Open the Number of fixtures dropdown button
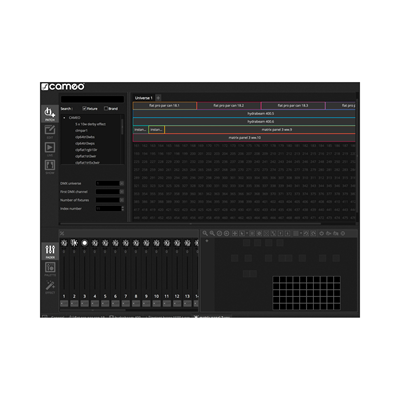Screen dimensions: 400x400 (122, 200)
